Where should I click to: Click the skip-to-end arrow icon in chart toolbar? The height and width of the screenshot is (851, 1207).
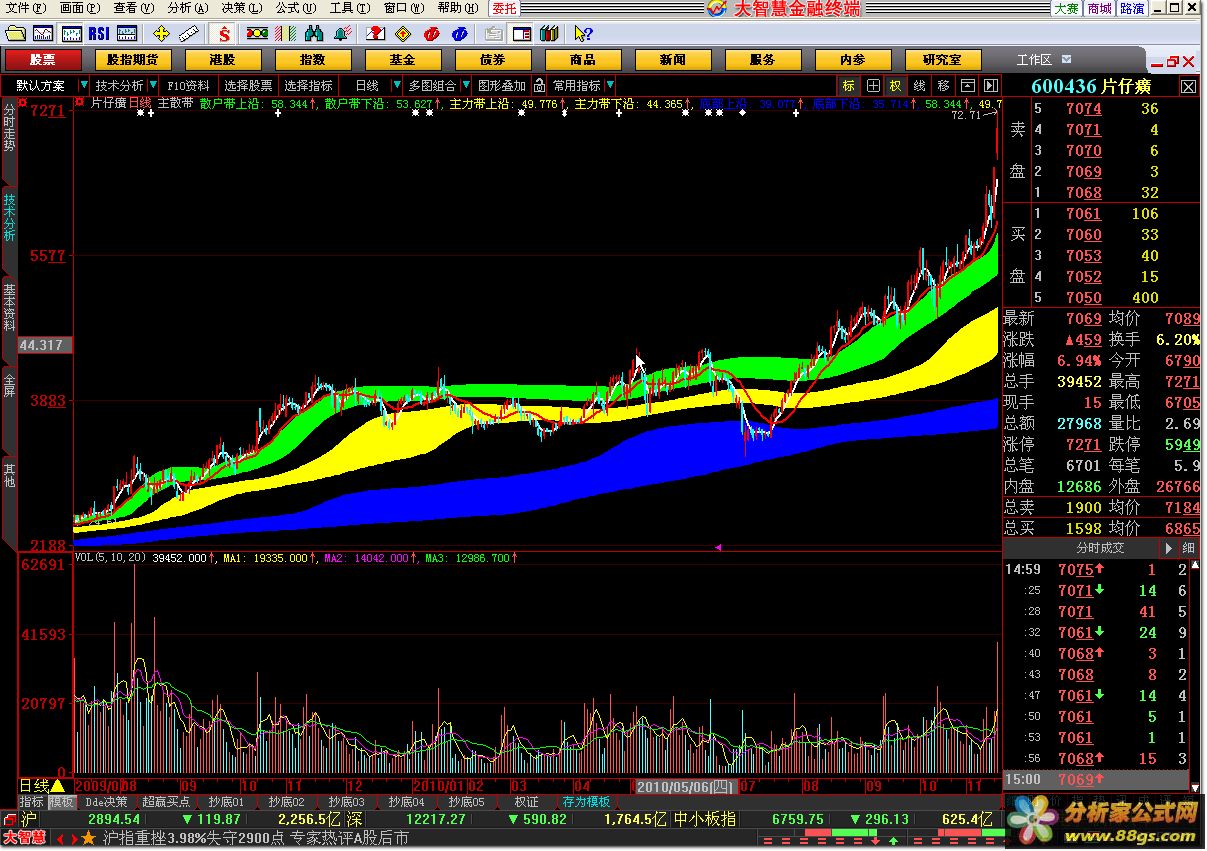coord(991,85)
